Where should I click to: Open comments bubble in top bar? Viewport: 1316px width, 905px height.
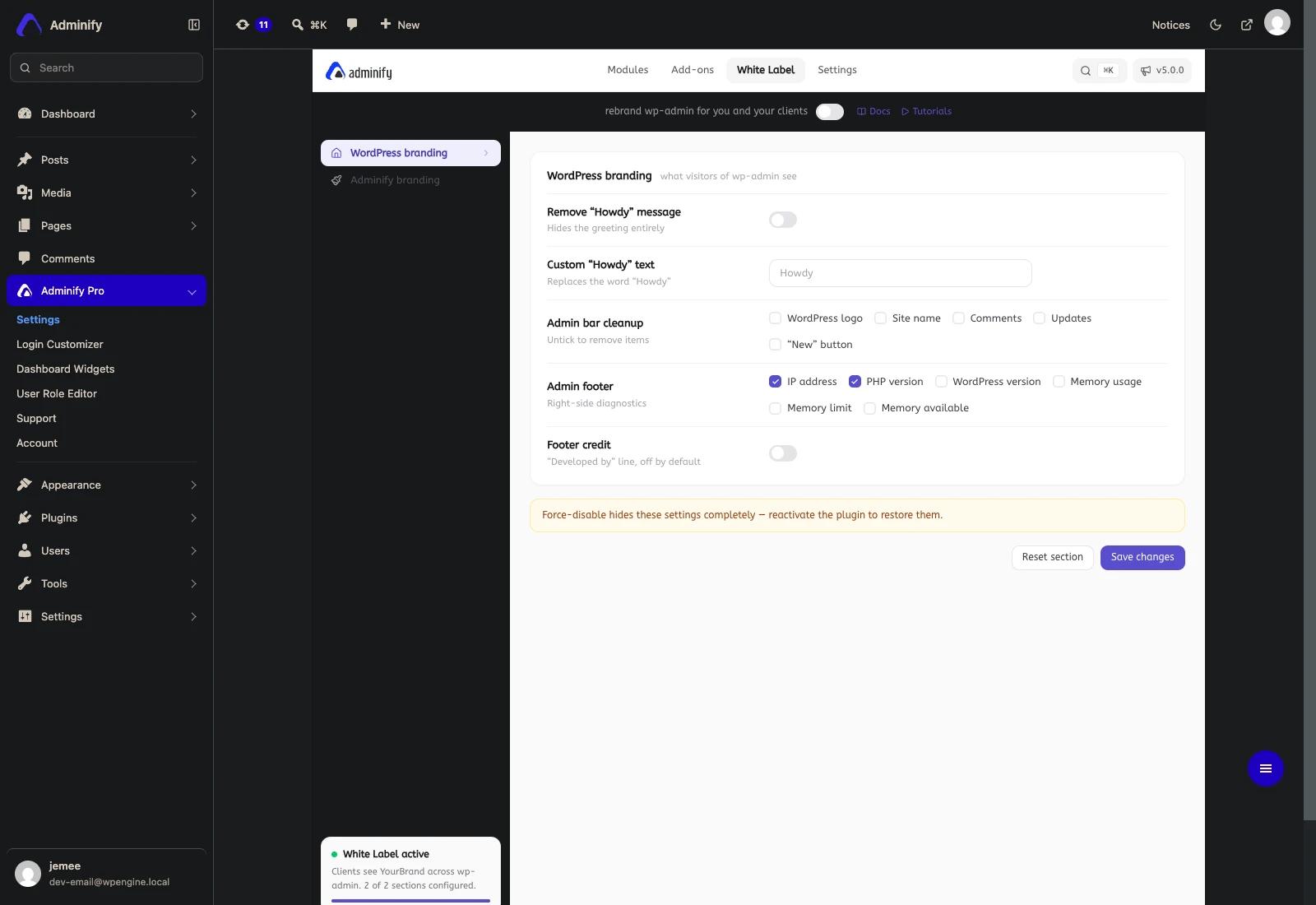(x=352, y=25)
